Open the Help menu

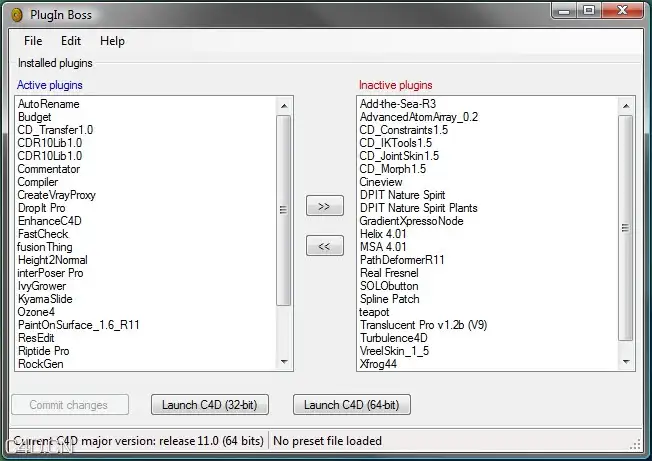(x=112, y=41)
